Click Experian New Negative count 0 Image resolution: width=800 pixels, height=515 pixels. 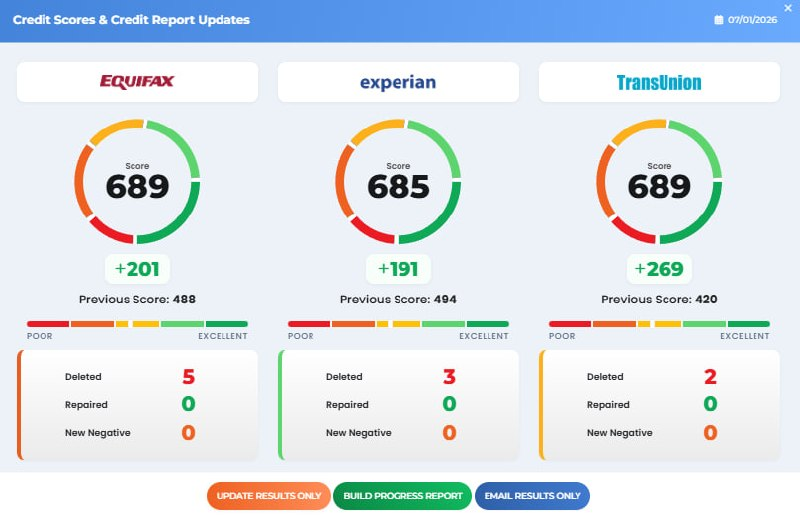click(449, 433)
